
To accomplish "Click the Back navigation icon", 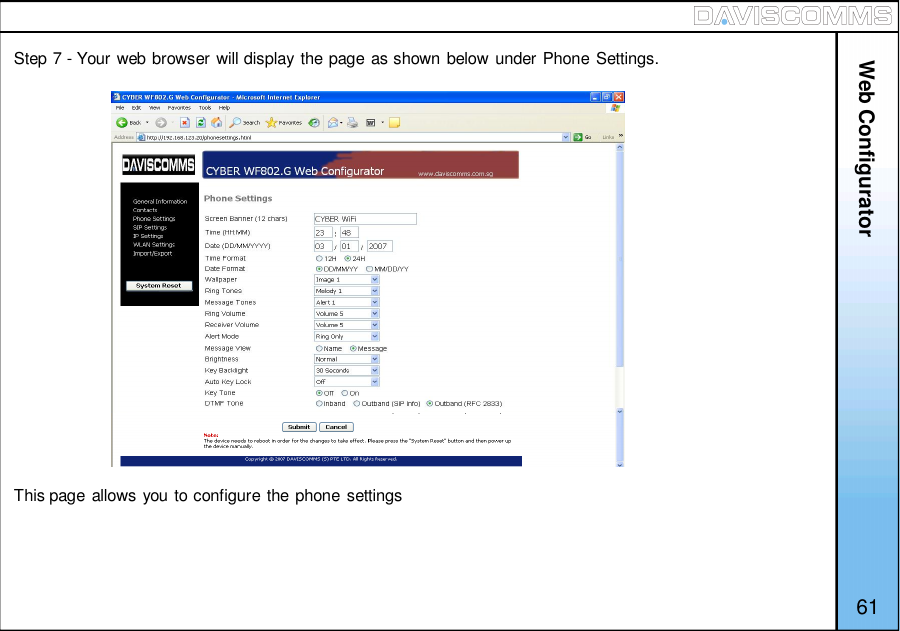I will [x=123, y=123].
